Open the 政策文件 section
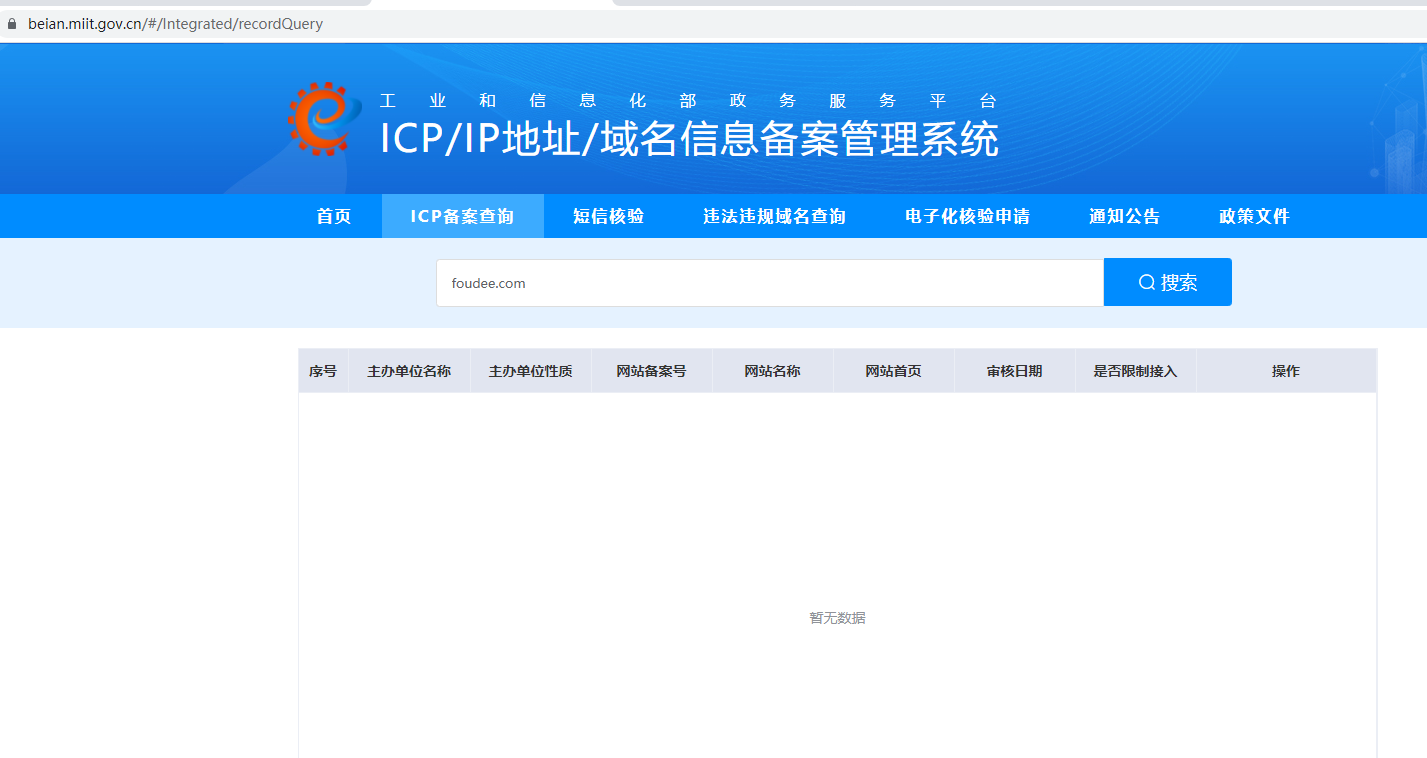The height and width of the screenshot is (758, 1427). click(1254, 217)
